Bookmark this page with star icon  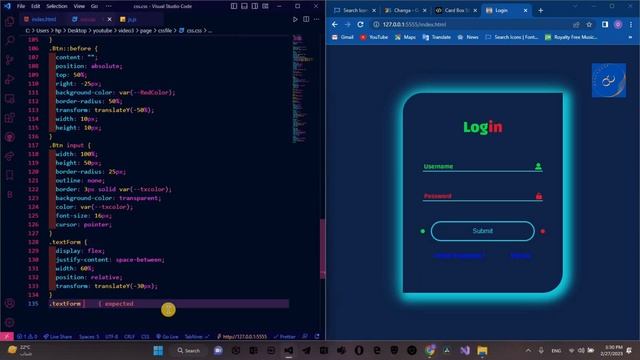click(x=589, y=24)
